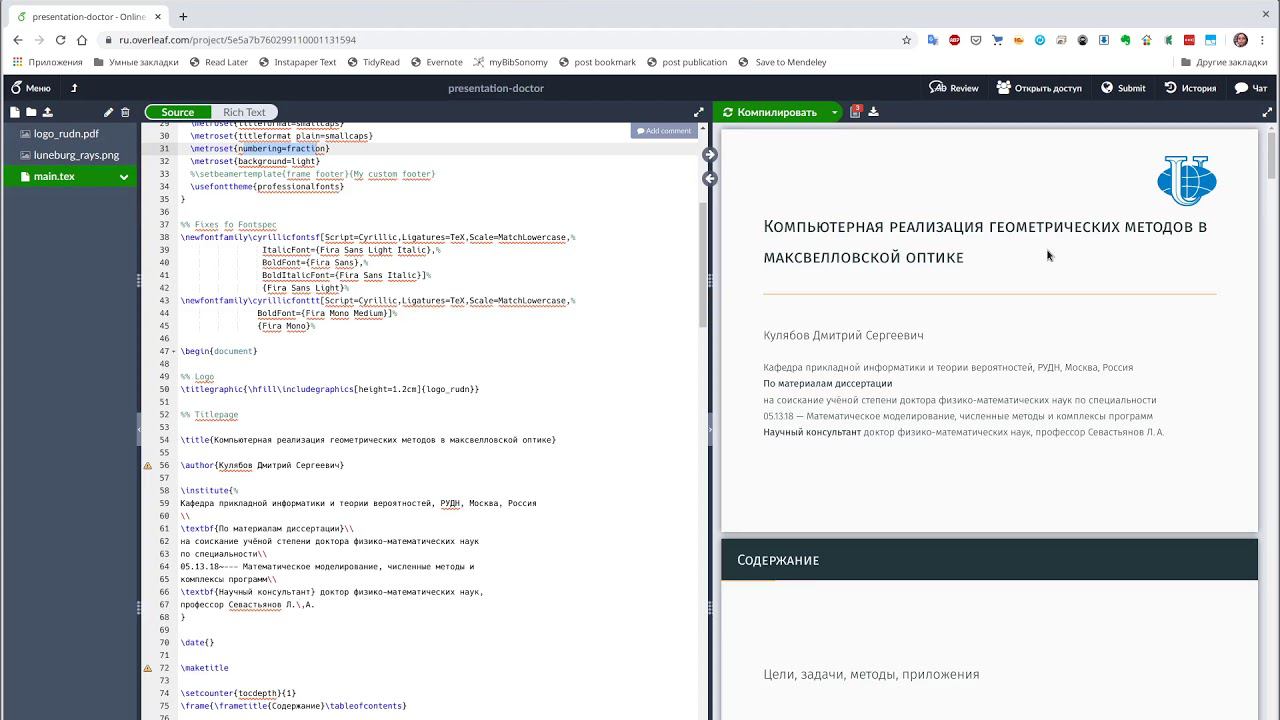This screenshot has height=720, width=1280.
Task: Close the presentation-doctor tab
Action: [160, 17]
